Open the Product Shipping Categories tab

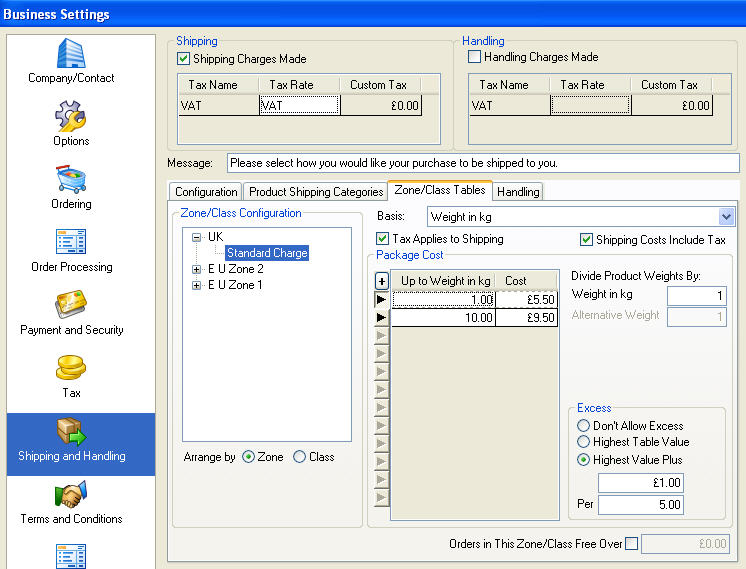pos(315,192)
